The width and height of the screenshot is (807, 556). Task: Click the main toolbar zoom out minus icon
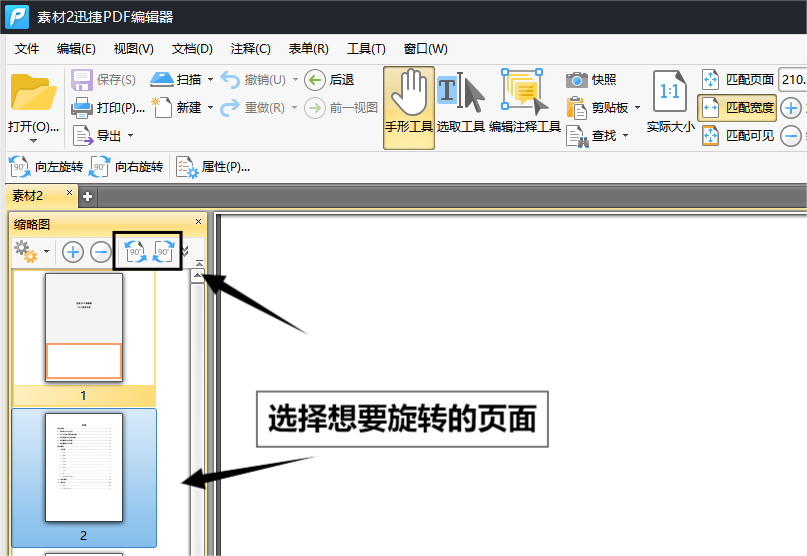[x=791, y=136]
